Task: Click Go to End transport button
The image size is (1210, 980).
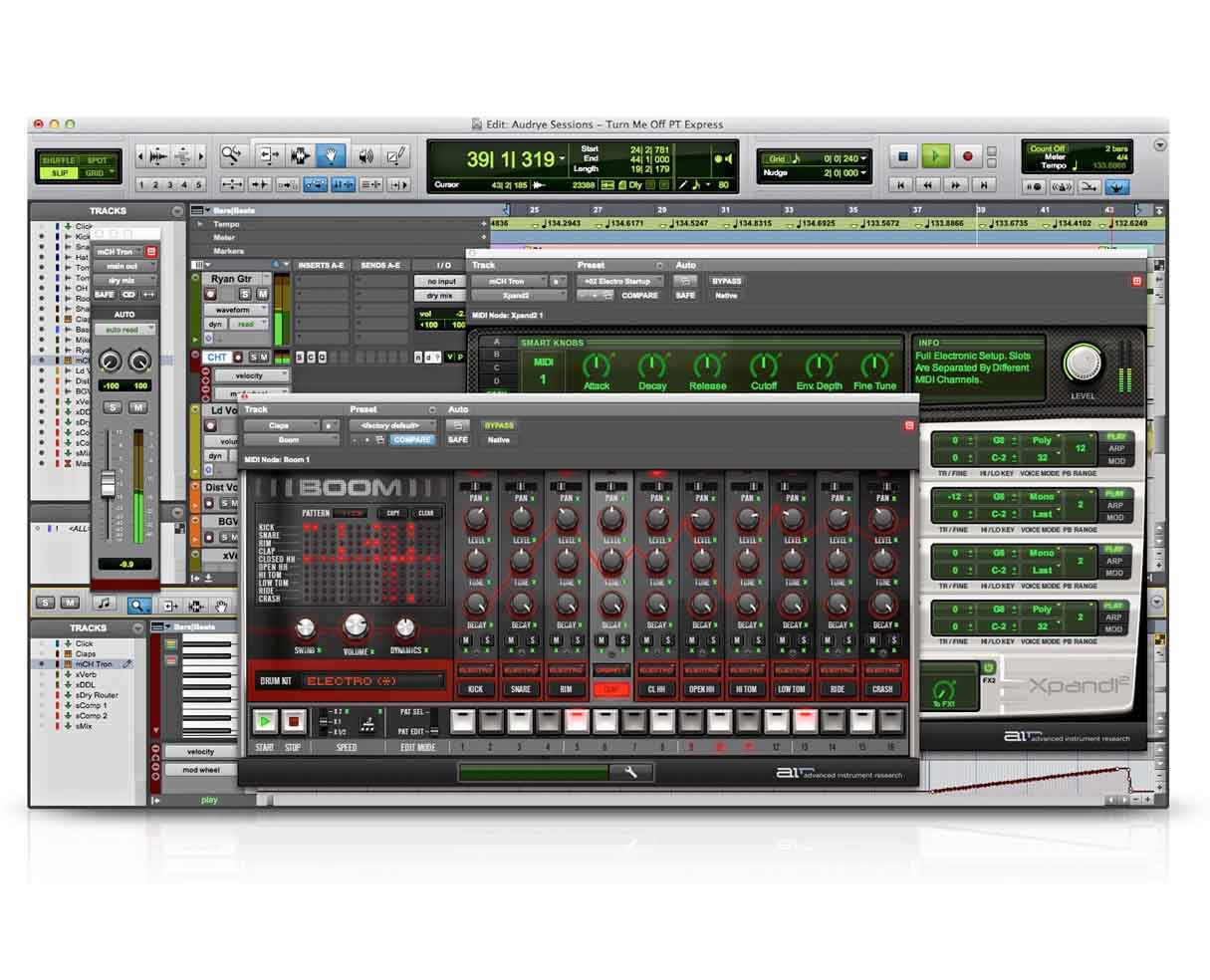Action: click(984, 185)
